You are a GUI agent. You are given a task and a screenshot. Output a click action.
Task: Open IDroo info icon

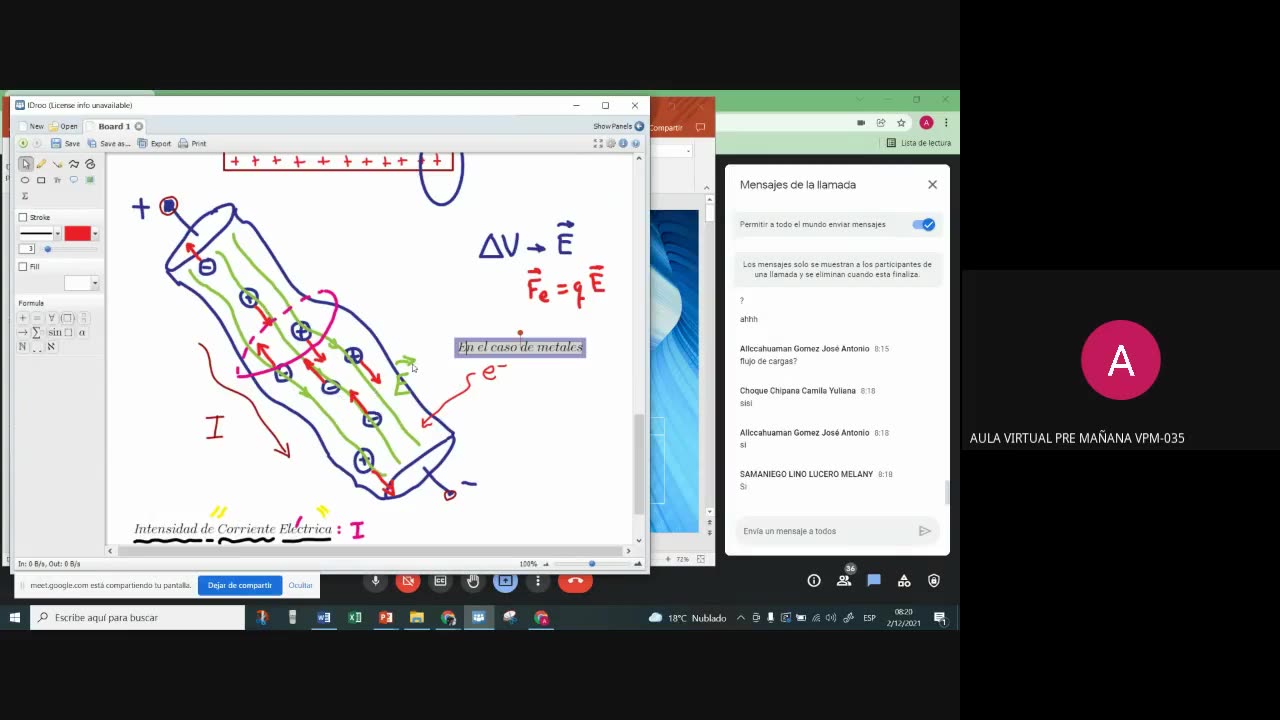click(623, 143)
